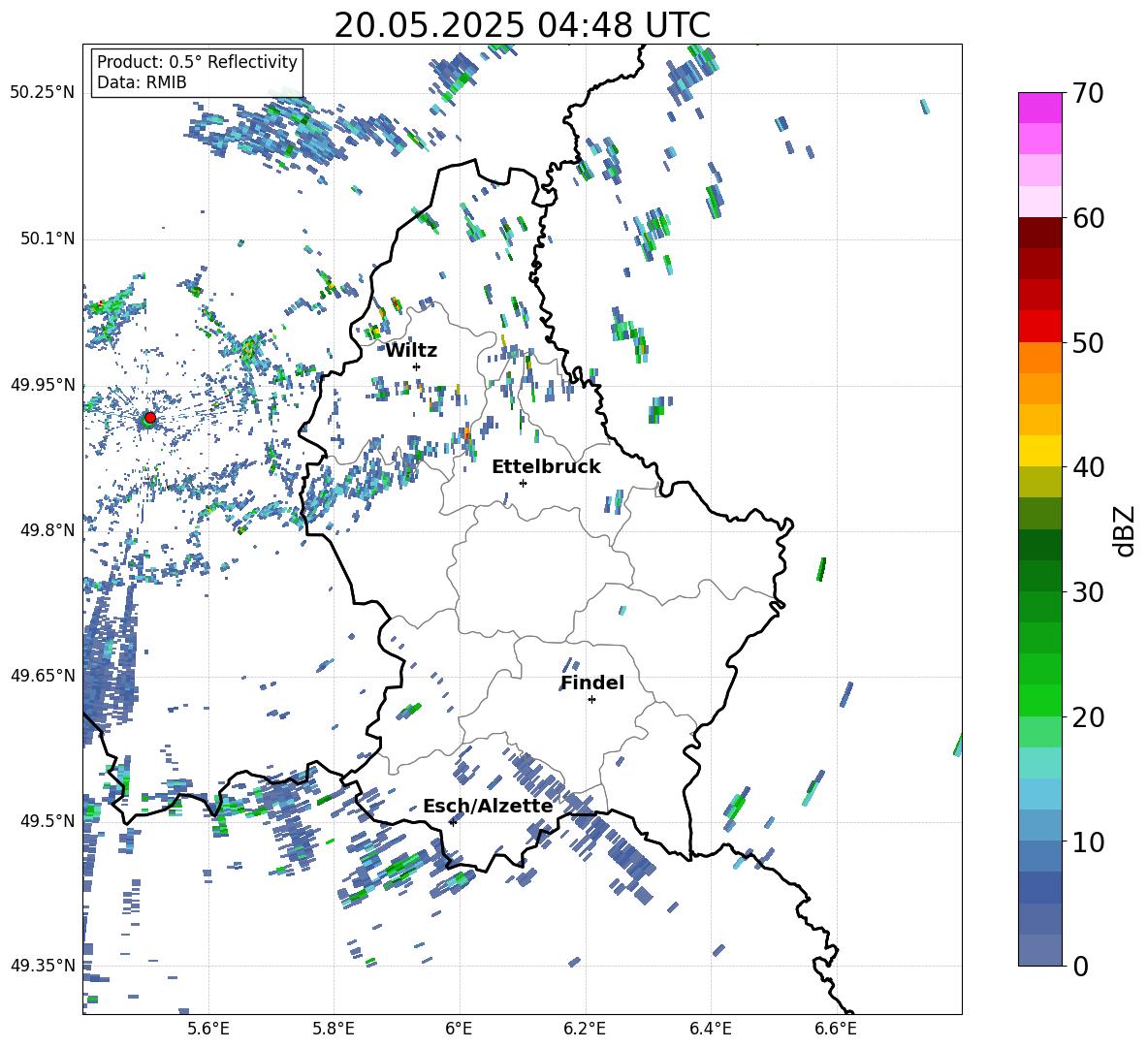
Task: Pick the dark maroon colorbar segment below 60
Action: (1040, 233)
